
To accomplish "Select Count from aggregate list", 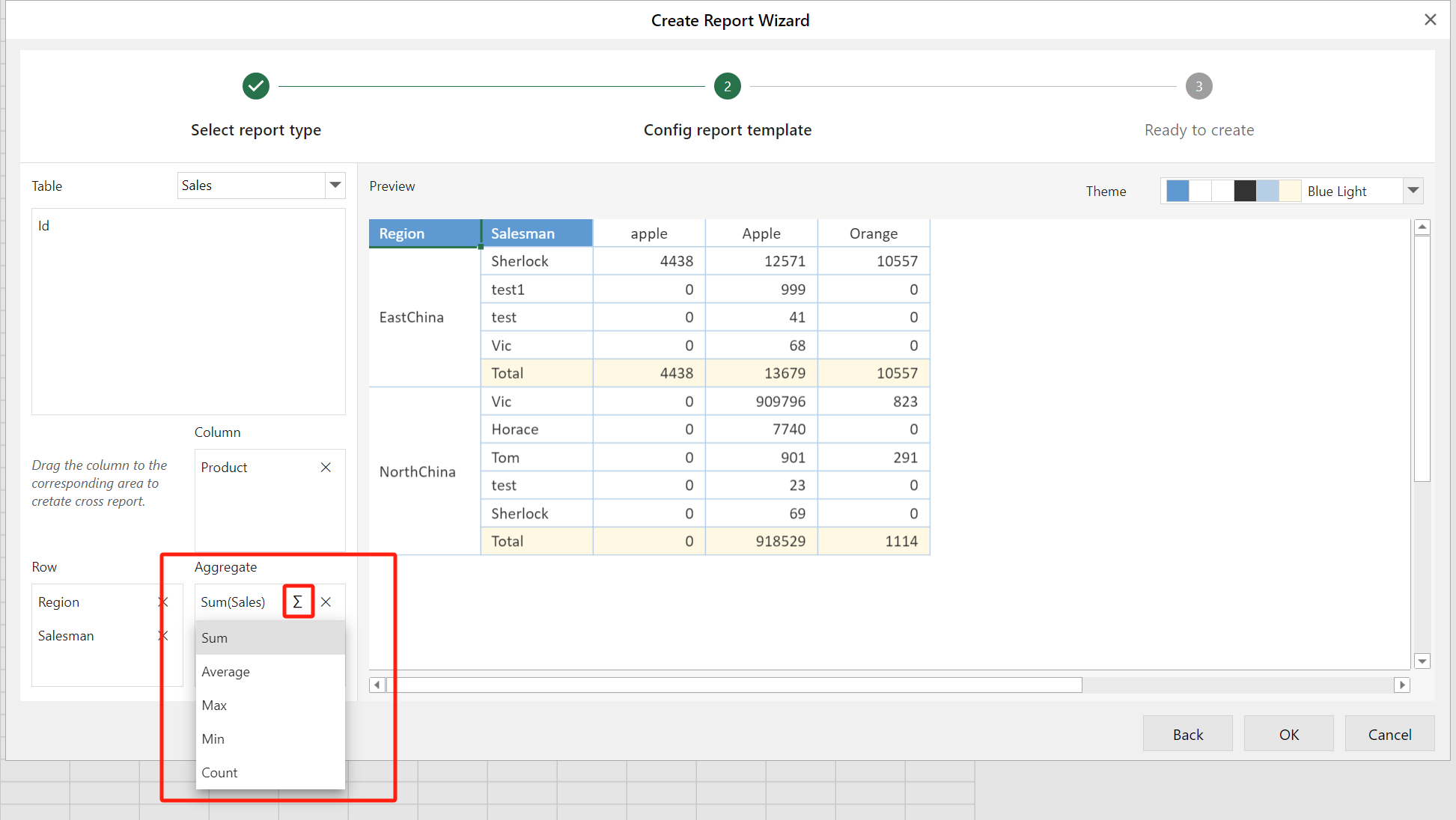I will (270, 773).
